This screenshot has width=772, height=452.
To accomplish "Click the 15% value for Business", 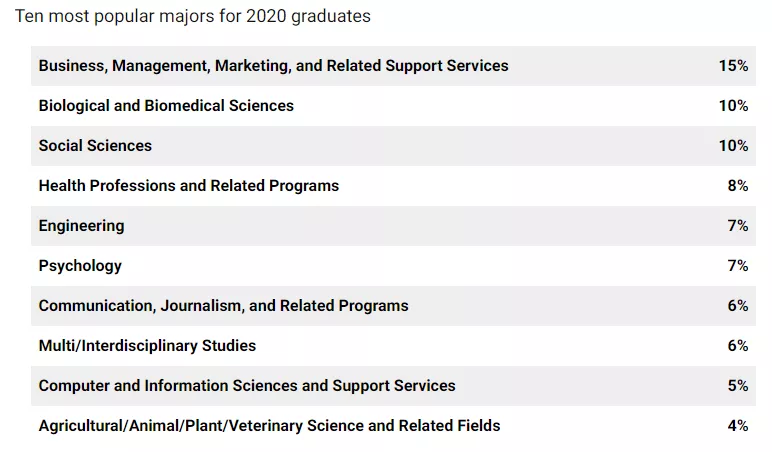I will [x=733, y=66].
